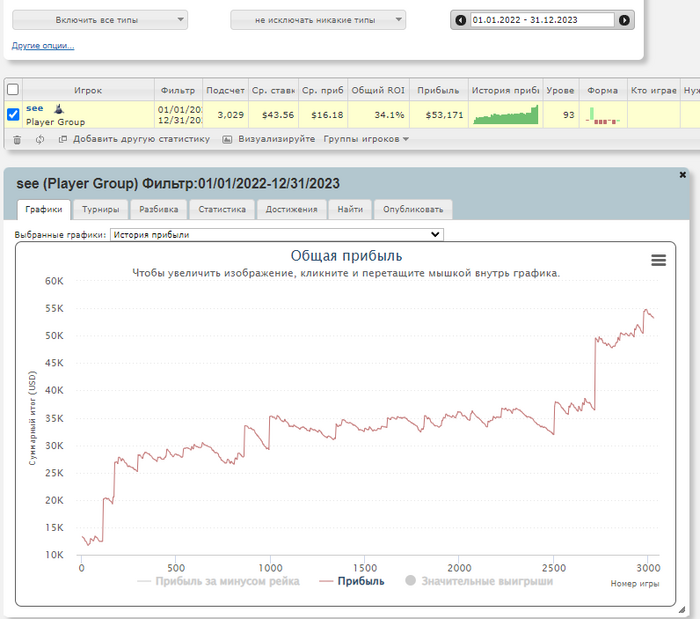The height and width of the screenshot is (619, 700).
Task: Click the icon beside Добавить другую статистику
Action: [x=62, y=139]
